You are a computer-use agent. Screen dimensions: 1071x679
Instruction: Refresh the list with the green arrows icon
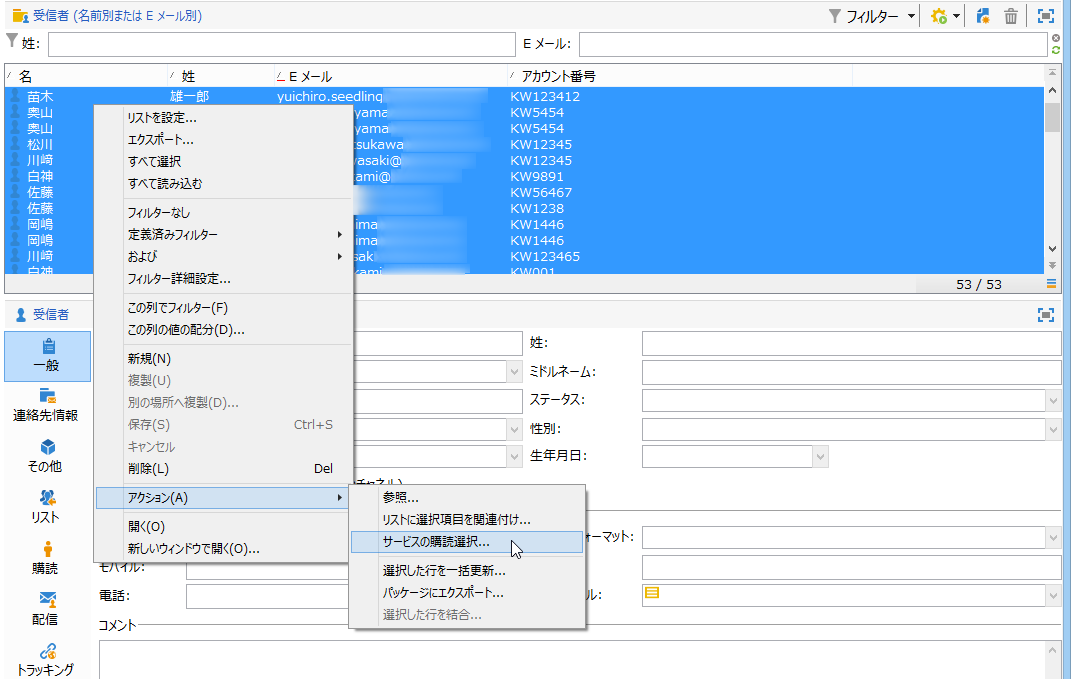[x=1056, y=51]
